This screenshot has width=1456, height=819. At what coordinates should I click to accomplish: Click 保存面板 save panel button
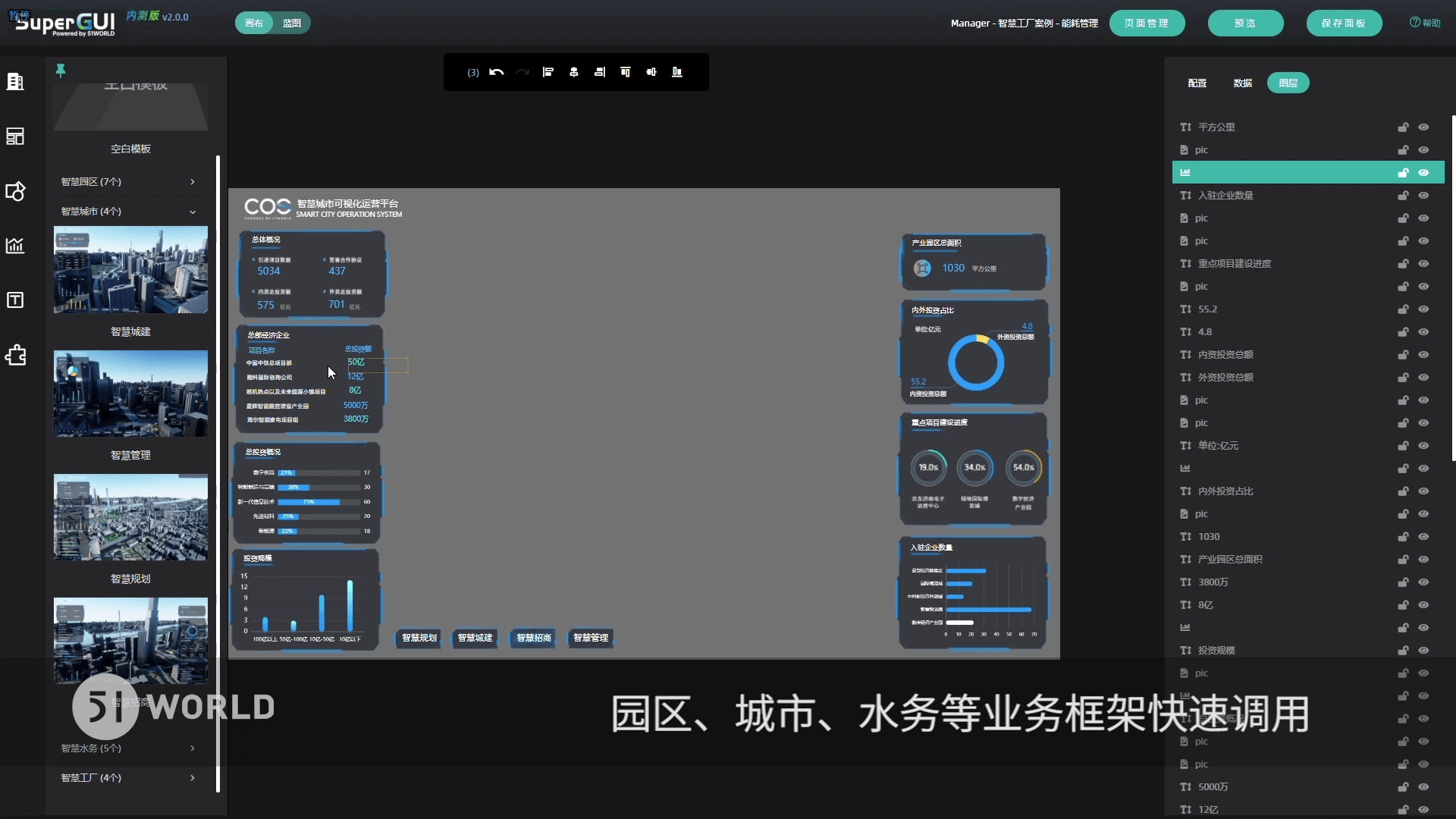1344,24
